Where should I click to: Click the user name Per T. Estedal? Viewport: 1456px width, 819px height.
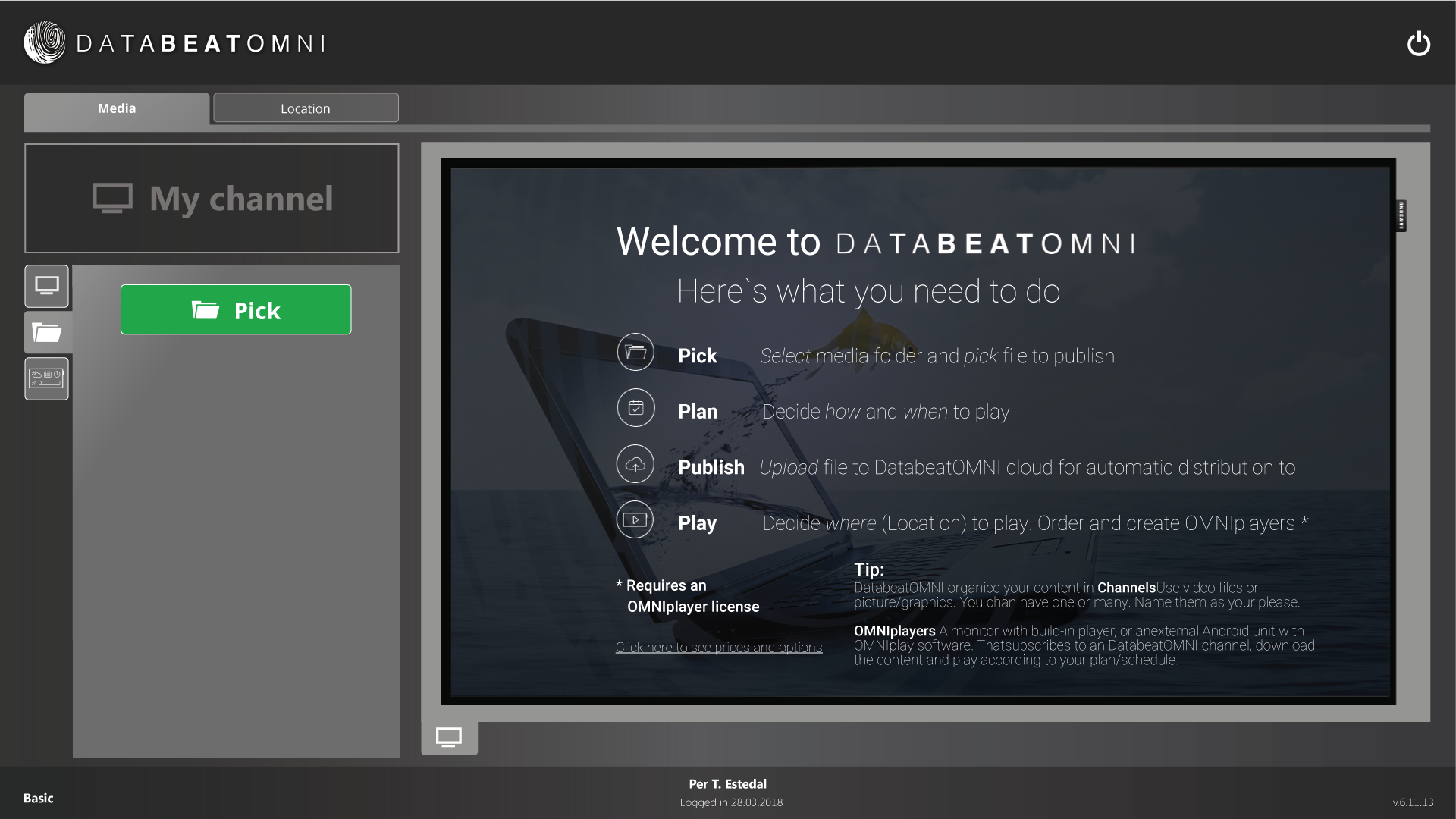tap(728, 784)
